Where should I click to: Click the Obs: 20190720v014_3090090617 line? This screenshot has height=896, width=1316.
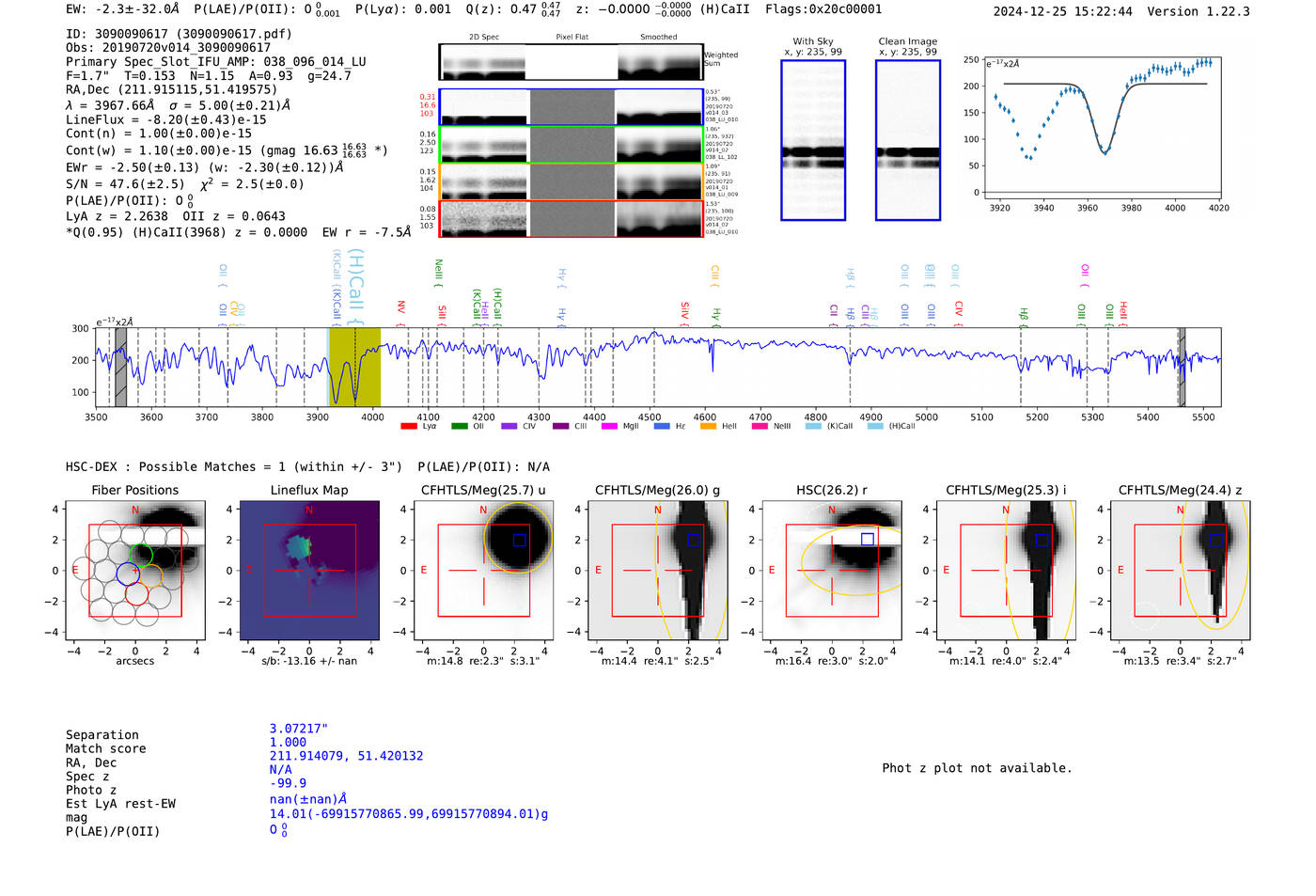[x=168, y=48]
